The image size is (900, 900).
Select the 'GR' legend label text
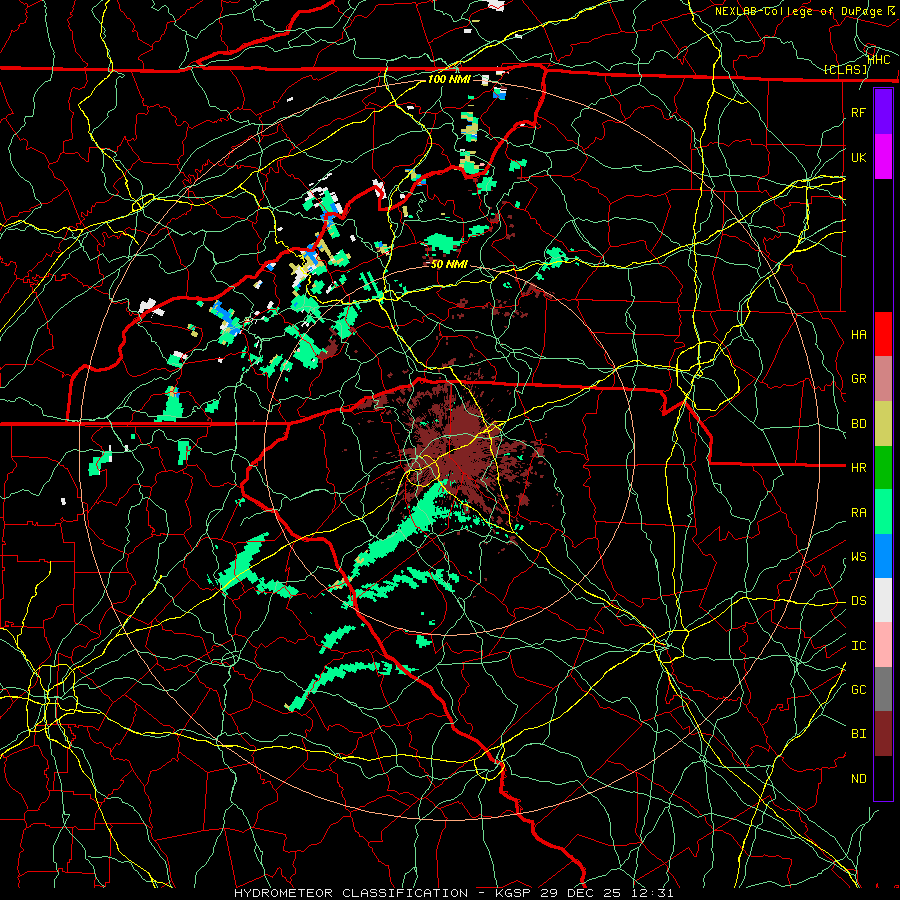point(858,379)
